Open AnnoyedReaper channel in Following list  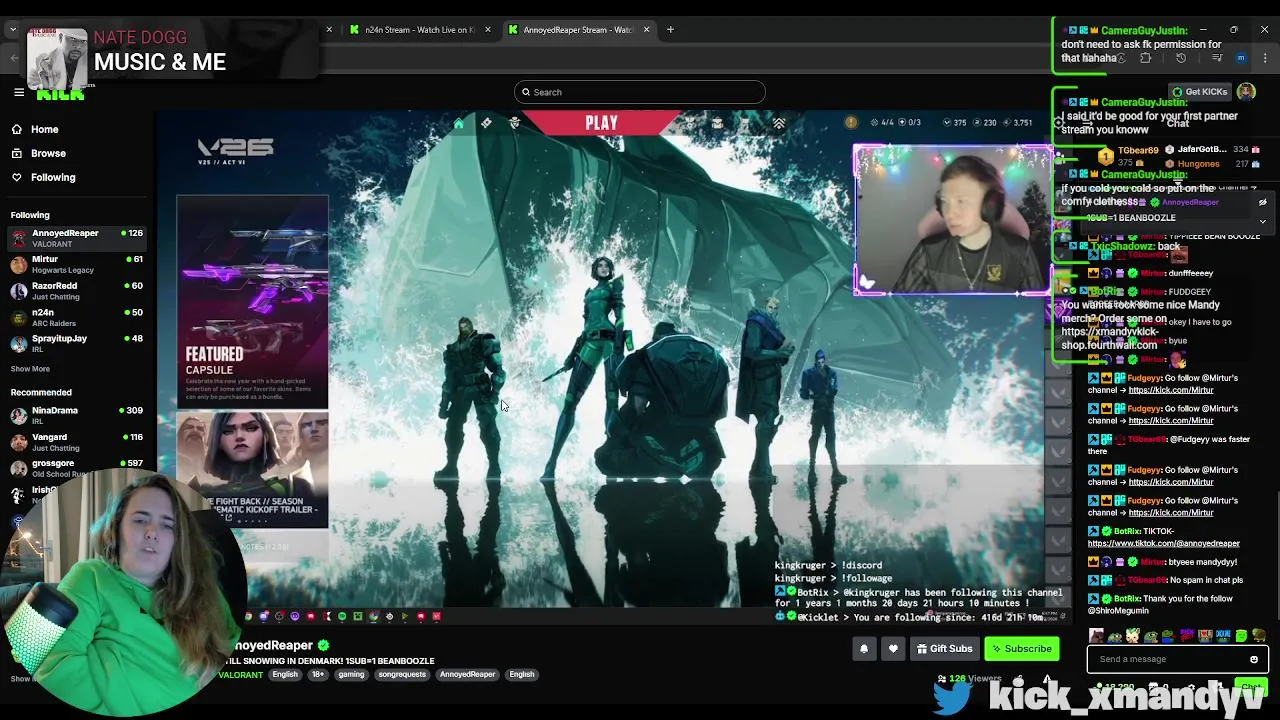click(76, 238)
